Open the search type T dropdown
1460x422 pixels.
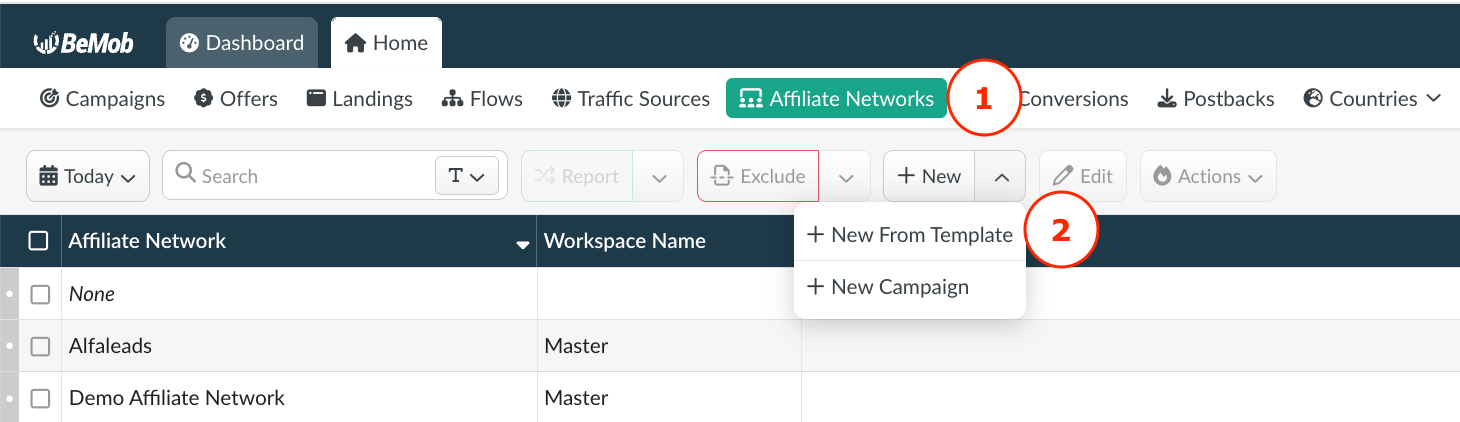coord(466,176)
